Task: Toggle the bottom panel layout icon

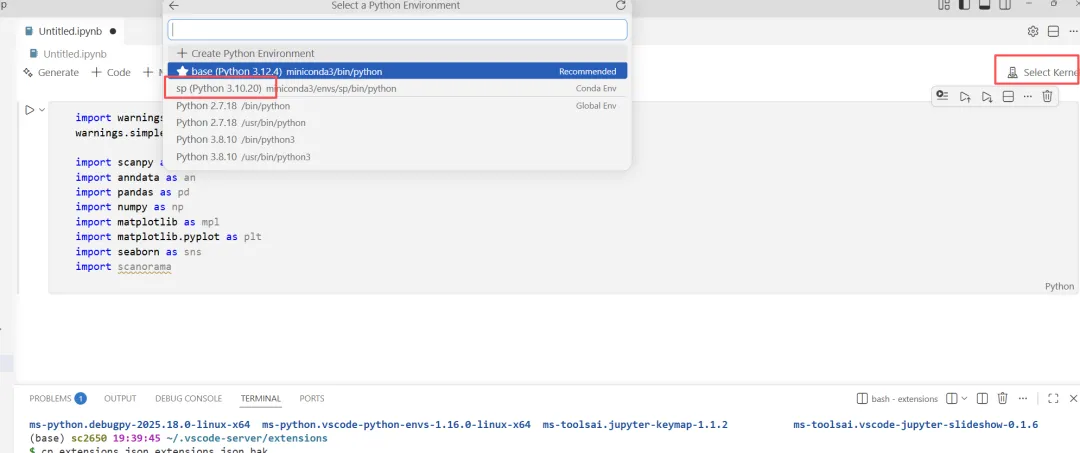Action: click(985, 4)
